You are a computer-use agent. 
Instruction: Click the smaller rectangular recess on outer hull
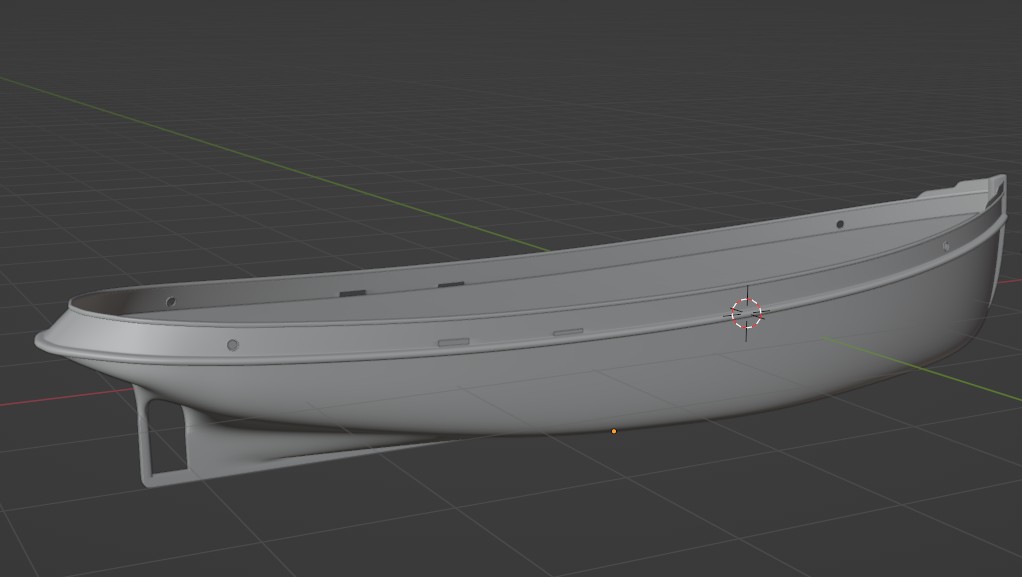click(568, 332)
